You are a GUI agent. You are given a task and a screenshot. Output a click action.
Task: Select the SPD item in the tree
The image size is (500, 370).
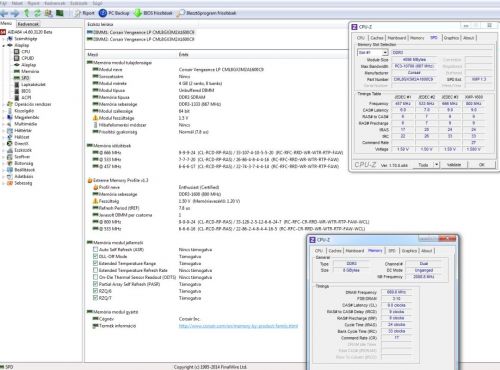click(22, 78)
